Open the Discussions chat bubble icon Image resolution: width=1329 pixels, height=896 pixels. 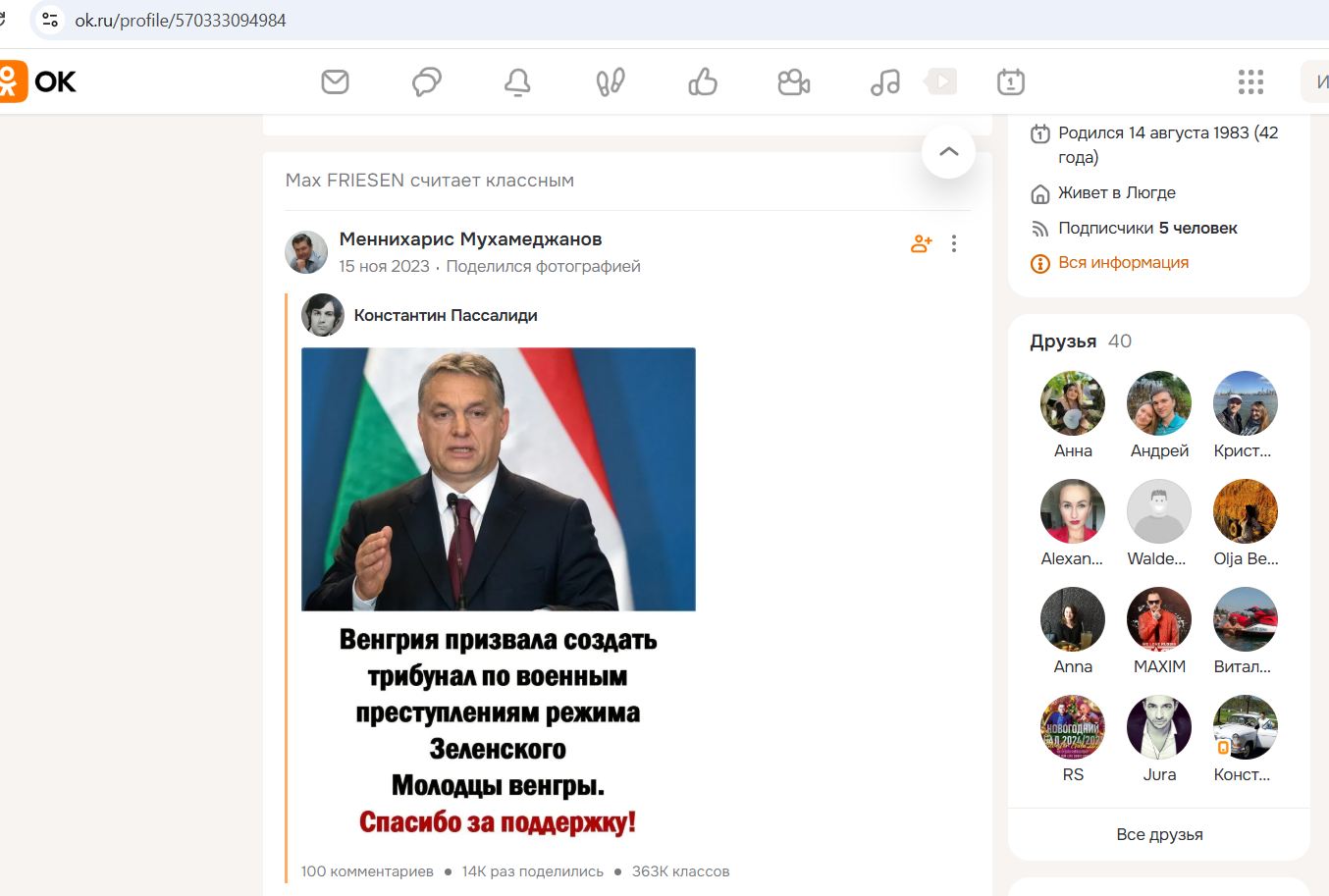point(426,81)
